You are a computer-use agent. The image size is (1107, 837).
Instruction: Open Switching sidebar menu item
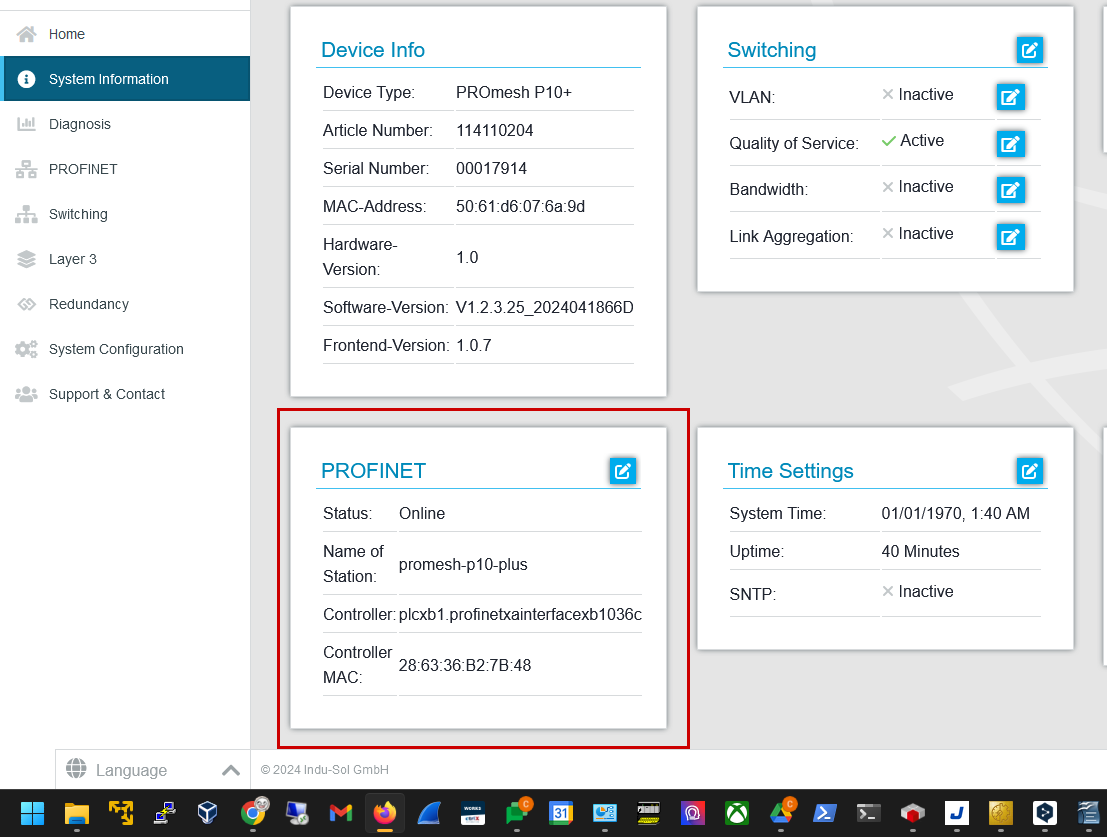click(x=125, y=214)
